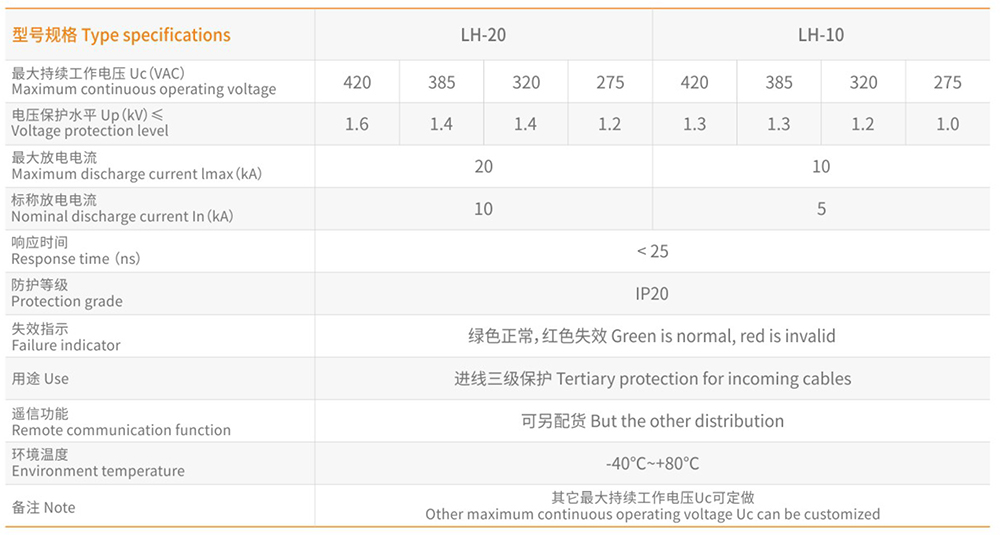Image resolution: width=1000 pixels, height=537 pixels.
Task: Click the <25 response time value
Action: pos(652,251)
